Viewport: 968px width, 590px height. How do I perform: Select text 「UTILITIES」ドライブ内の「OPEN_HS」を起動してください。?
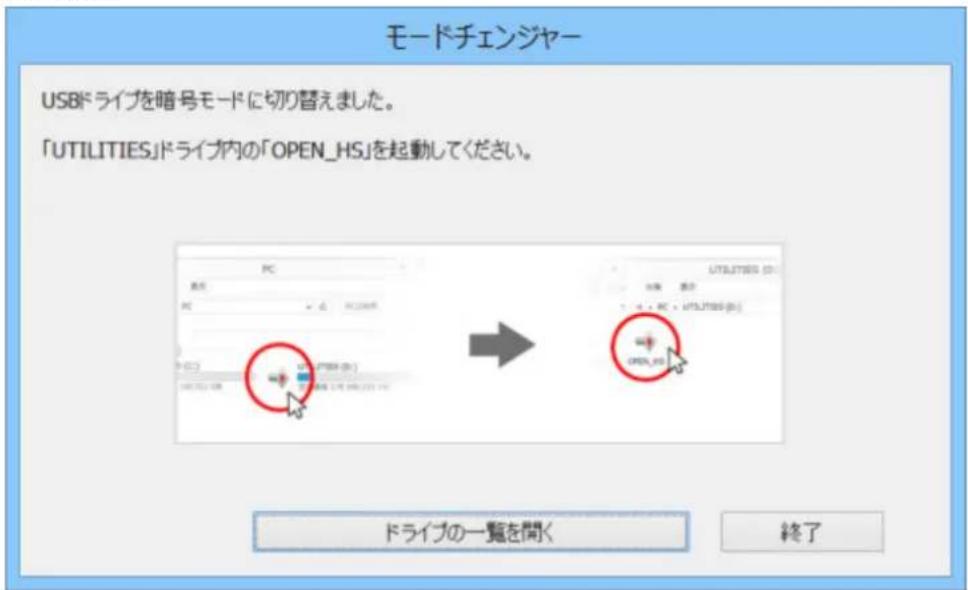pos(287,151)
